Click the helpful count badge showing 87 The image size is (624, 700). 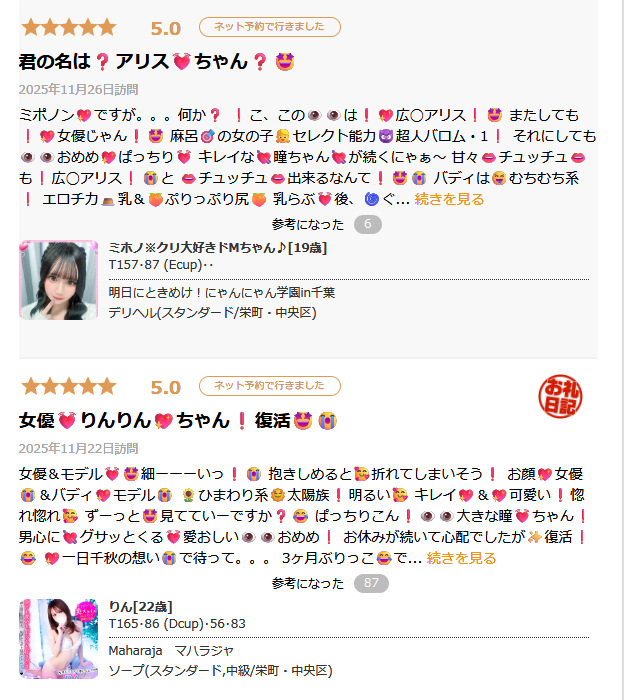[x=371, y=583]
